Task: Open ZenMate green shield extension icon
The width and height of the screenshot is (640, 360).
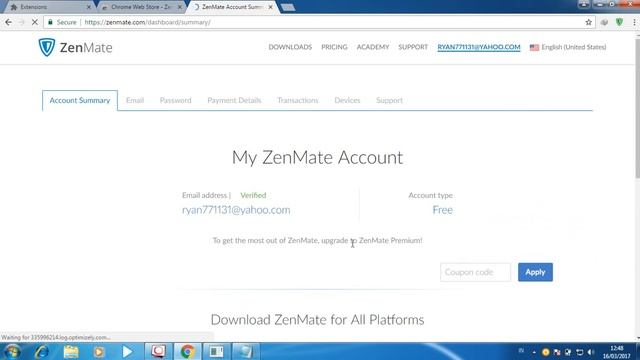Action: (x=619, y=22)
